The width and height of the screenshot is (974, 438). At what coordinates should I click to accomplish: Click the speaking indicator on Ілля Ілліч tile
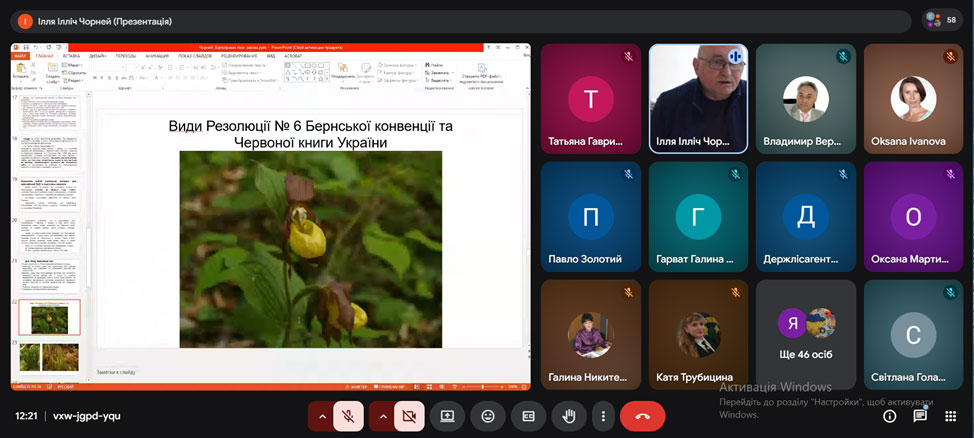733,57
